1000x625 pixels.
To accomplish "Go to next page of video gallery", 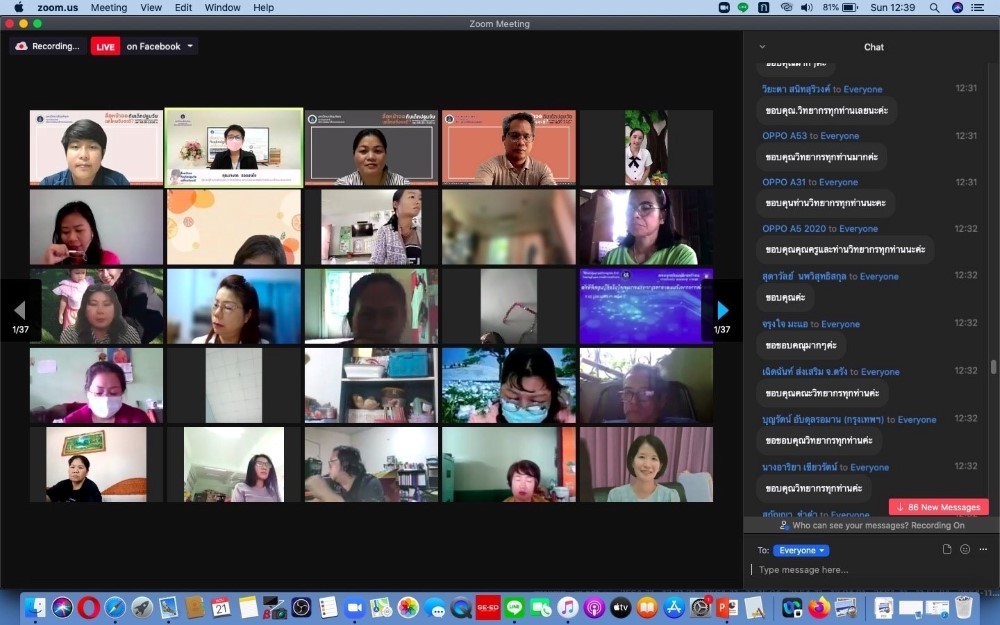I will (x=722, y=310).
